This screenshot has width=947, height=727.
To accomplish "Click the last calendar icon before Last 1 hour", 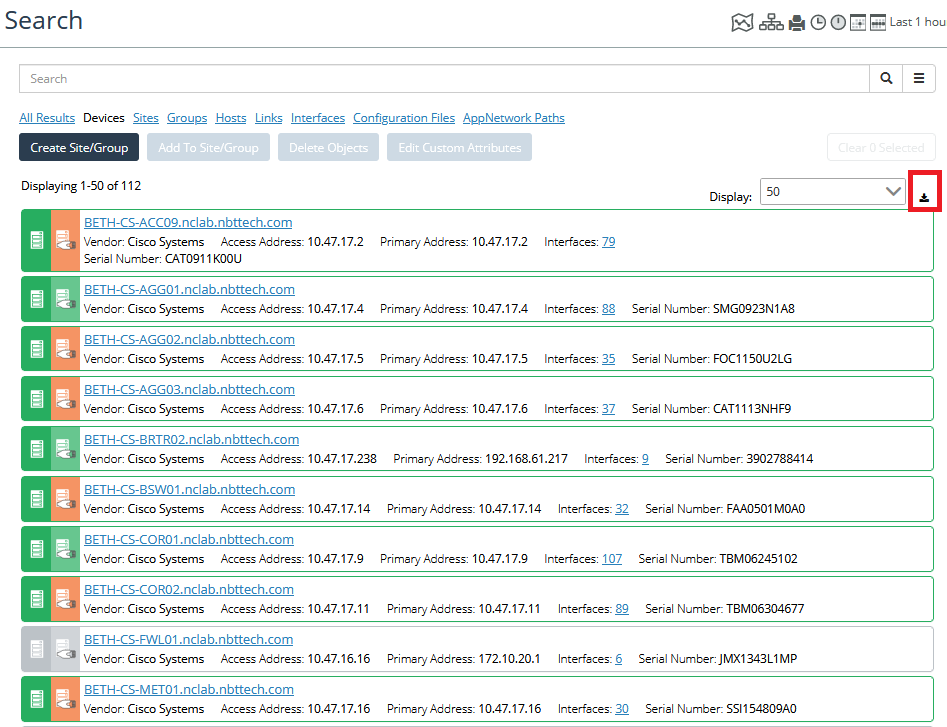I will 878,22.
